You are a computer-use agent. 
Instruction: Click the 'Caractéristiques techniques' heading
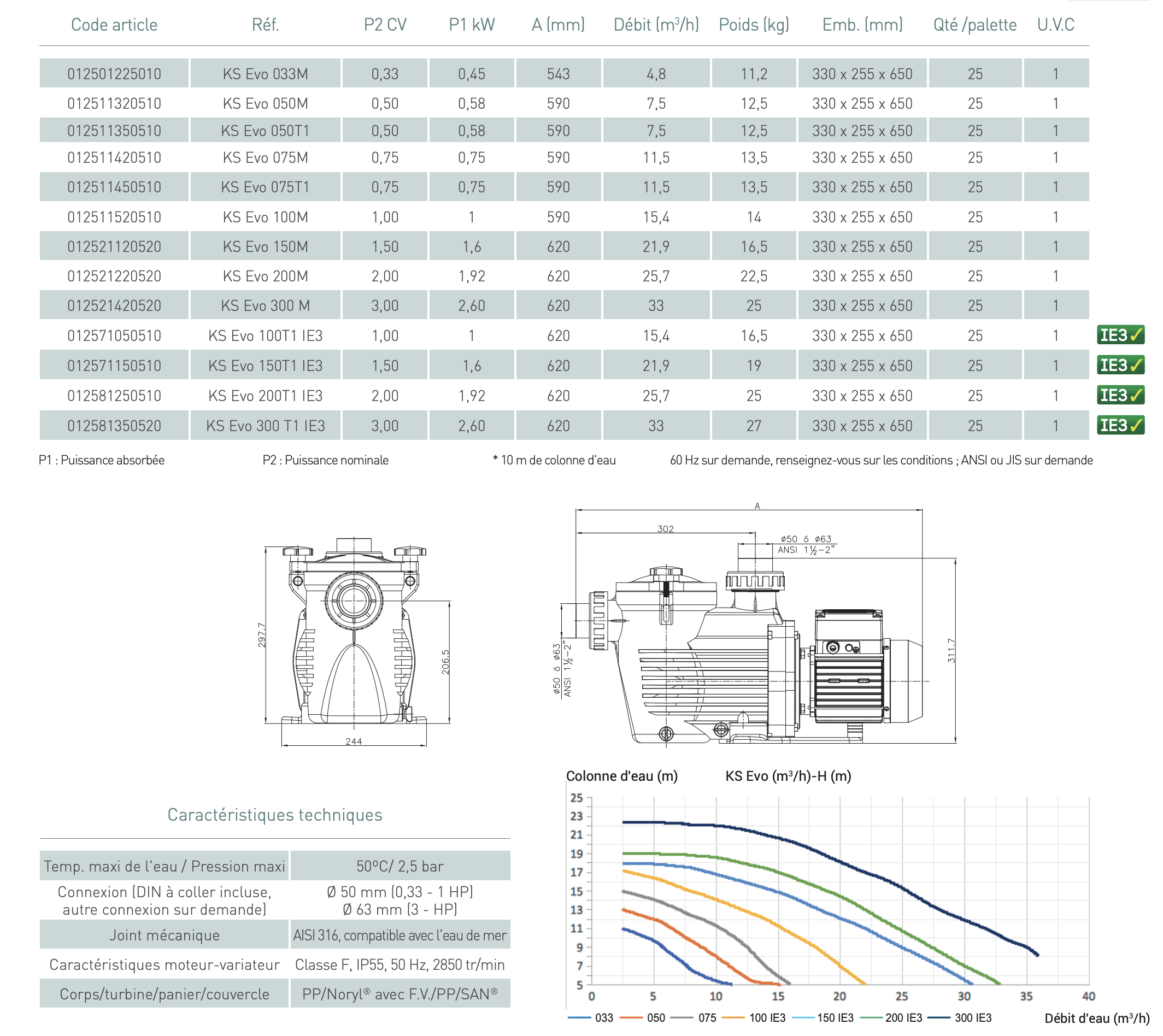pyautogui.click(x=274, y=814)
